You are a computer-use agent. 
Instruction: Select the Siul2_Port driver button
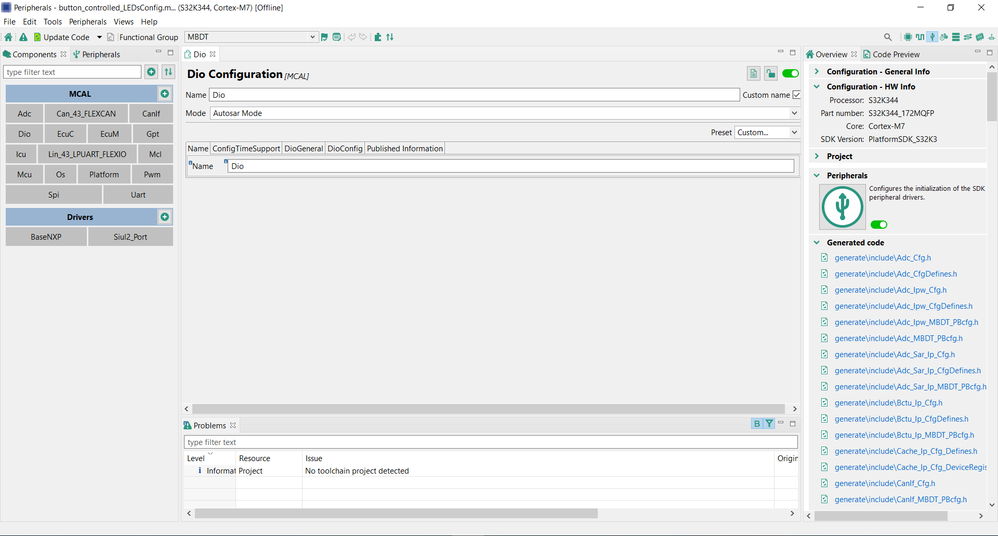pyautogui.click(x=130, y=237)
